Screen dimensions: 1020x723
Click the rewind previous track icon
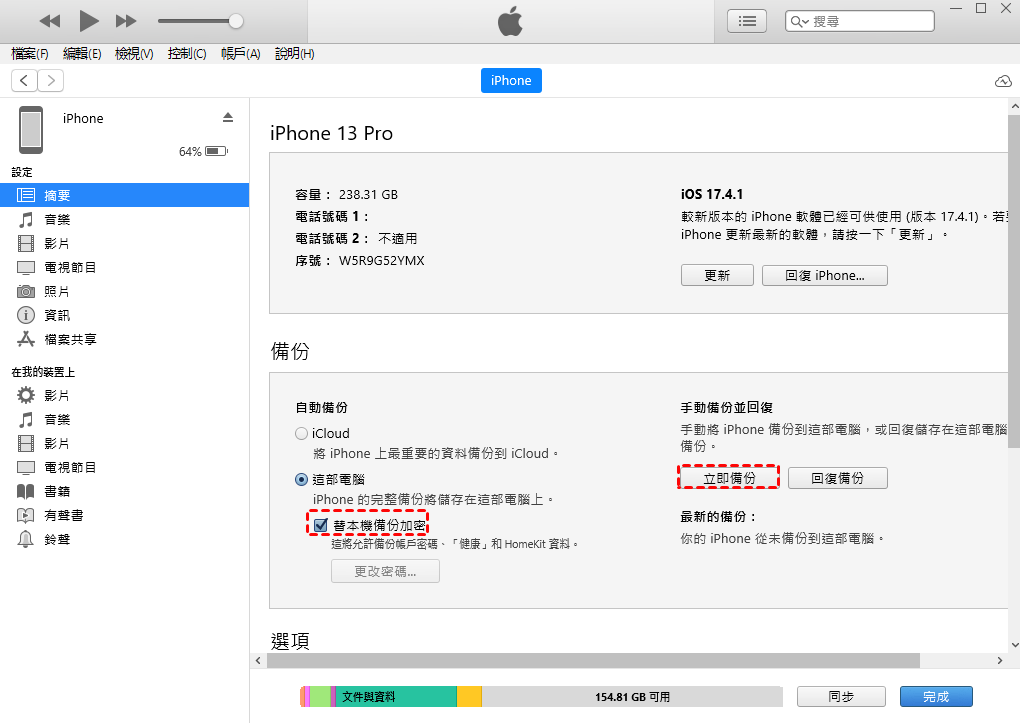coord(50,21)
